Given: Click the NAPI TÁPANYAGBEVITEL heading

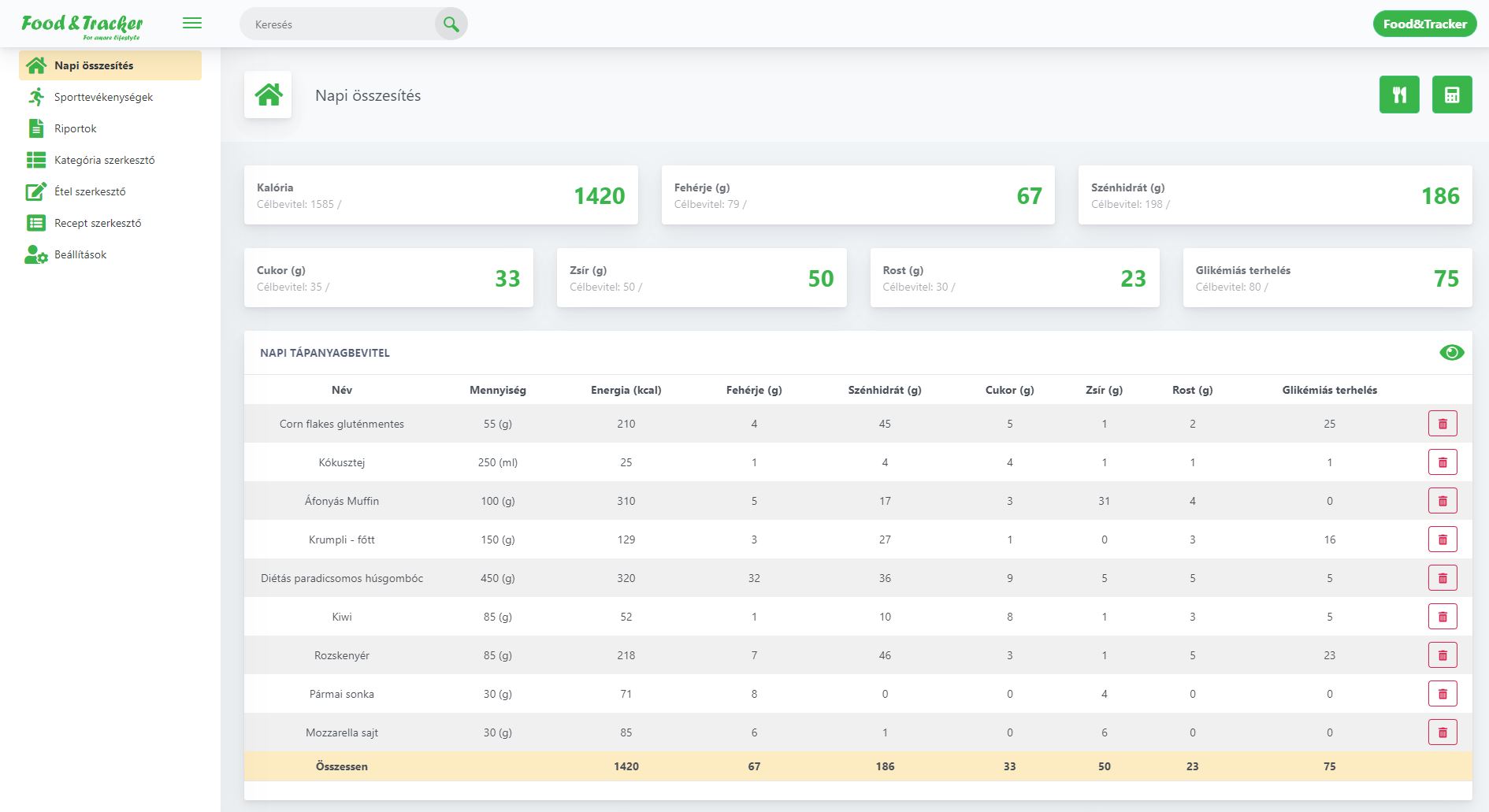Looking at the screenshot, I should point(325,353).
